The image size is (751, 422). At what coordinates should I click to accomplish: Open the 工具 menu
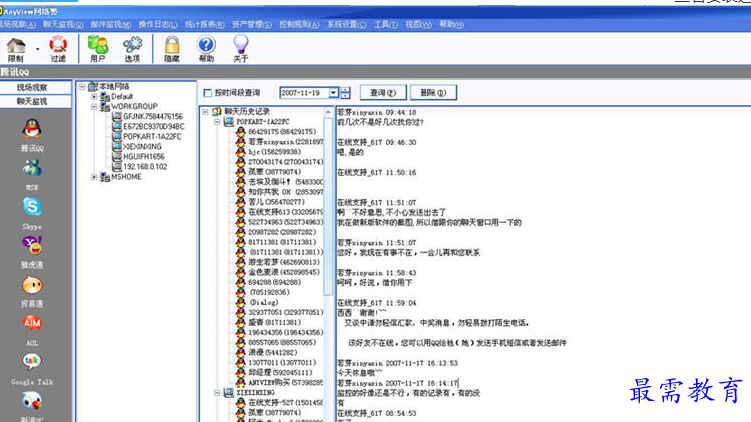386,24
